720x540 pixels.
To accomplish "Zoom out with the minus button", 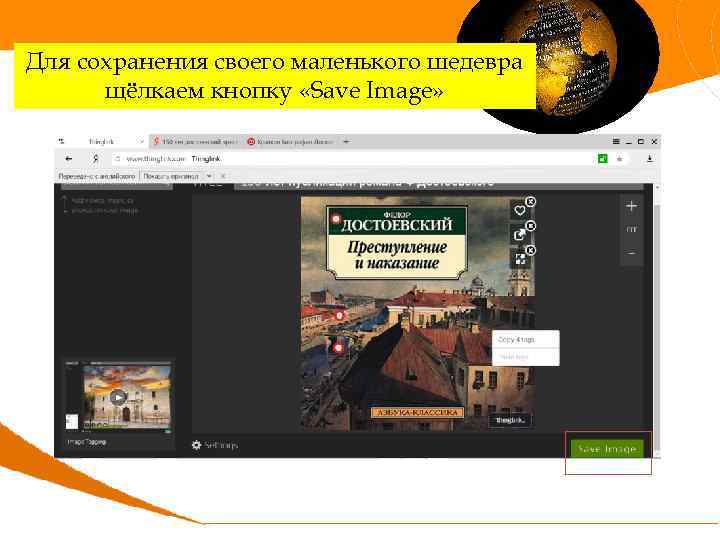I will point(631,253).
